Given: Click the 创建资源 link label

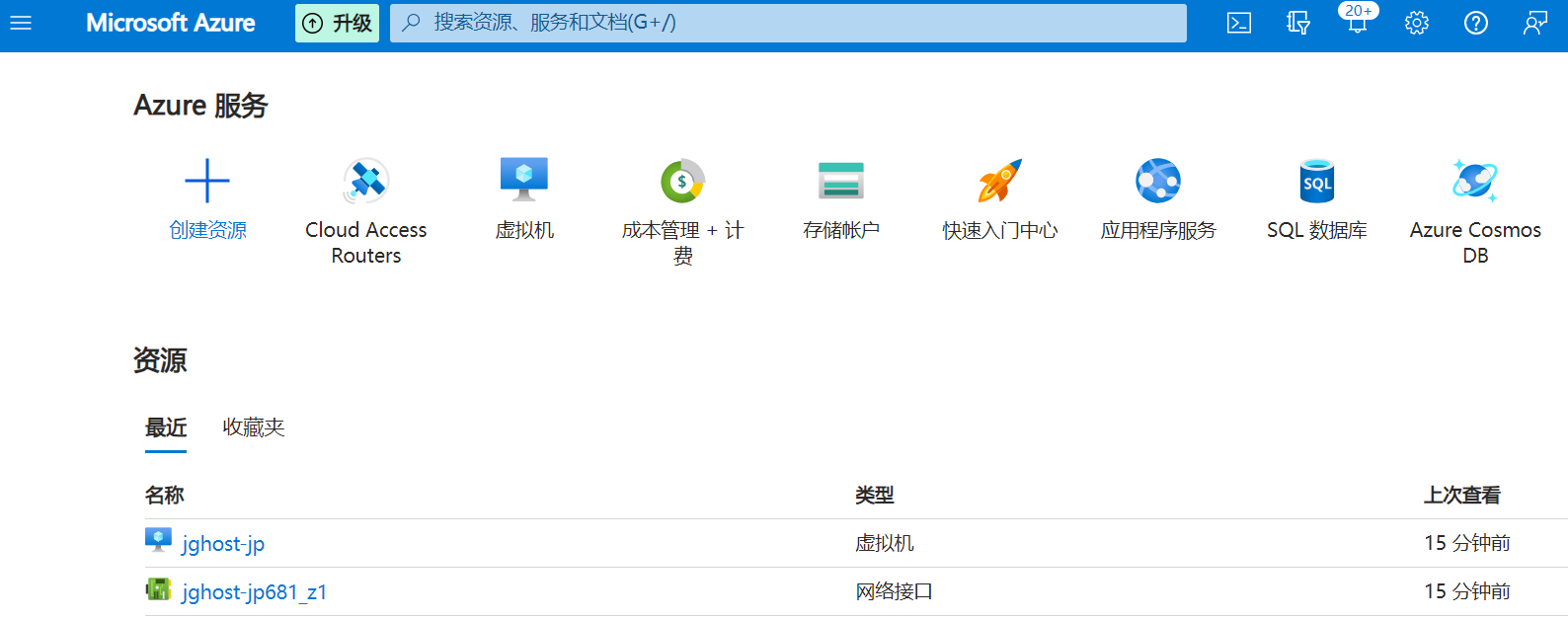Looking at the screenshot, I should (208, 230).
